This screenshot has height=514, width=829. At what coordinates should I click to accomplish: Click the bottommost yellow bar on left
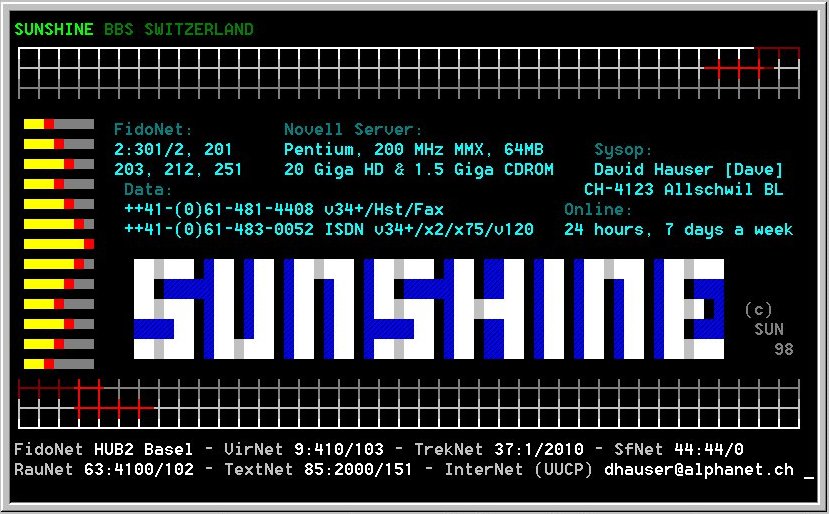pyautogui.click(x=34, y=364)
